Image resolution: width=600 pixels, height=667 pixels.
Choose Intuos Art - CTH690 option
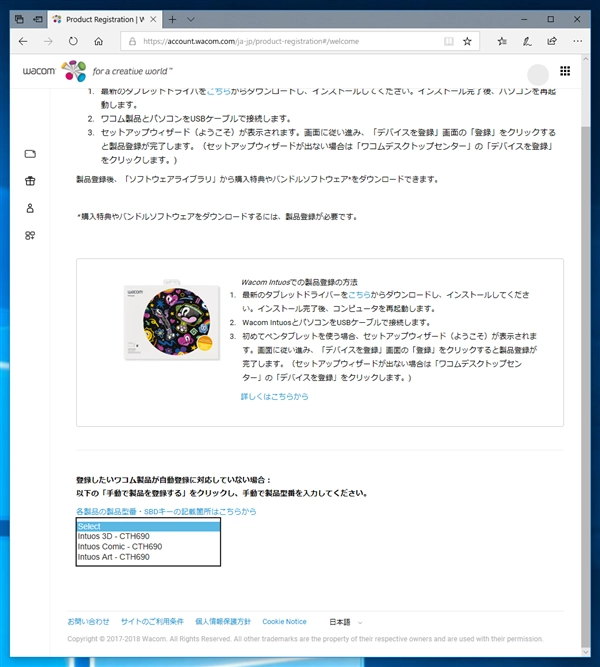point(149,557)
